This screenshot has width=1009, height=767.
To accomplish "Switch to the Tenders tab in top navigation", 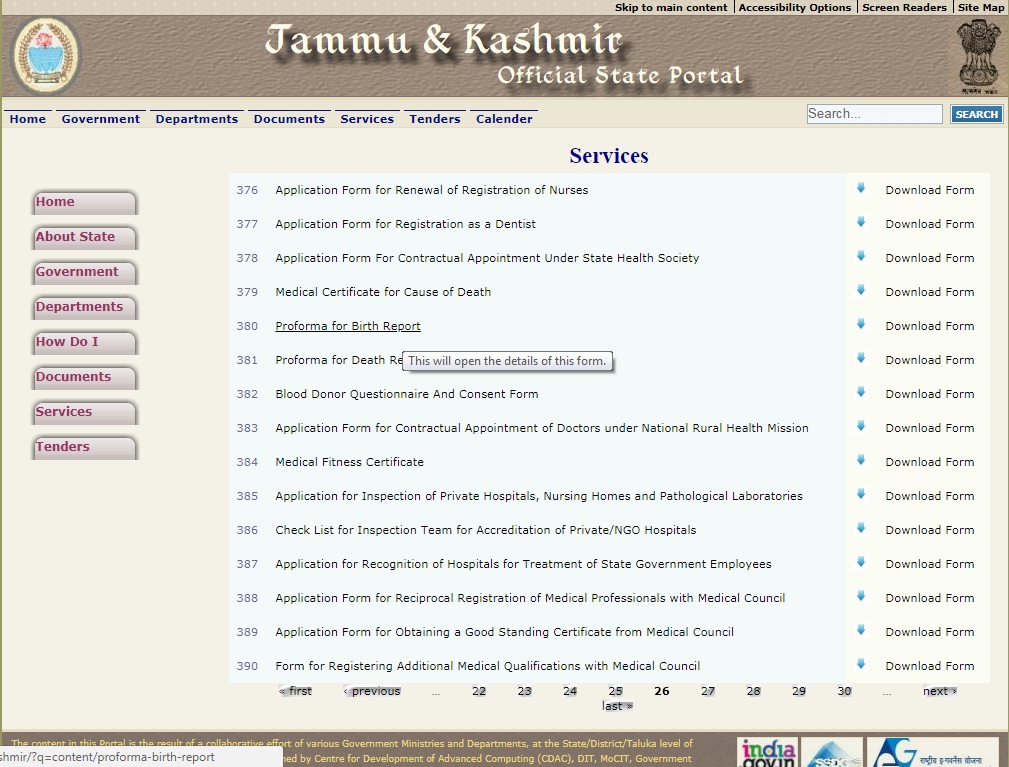I will [434, 118].
